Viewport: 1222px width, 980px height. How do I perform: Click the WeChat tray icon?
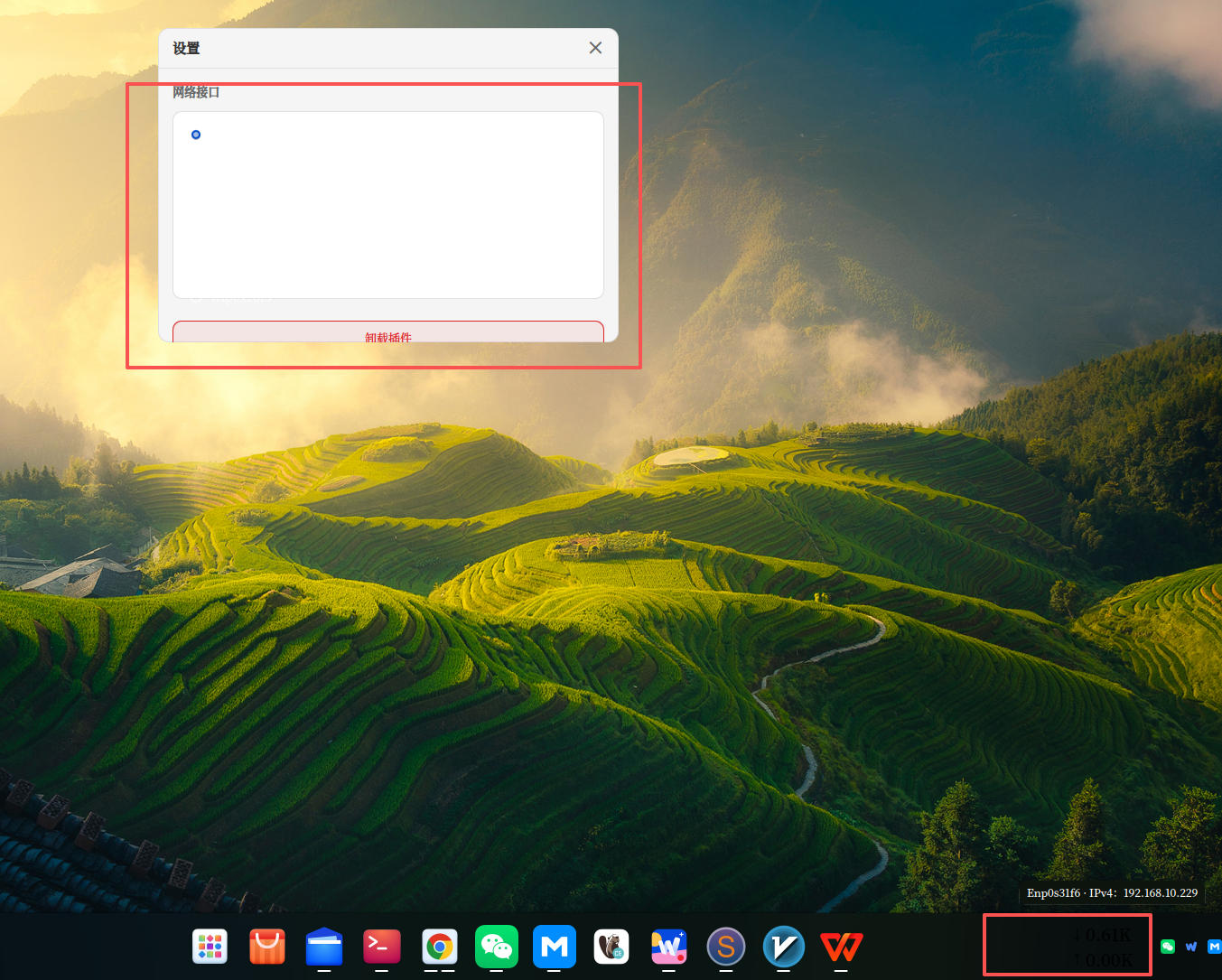pyautogui.click(x=1168, y=947)
